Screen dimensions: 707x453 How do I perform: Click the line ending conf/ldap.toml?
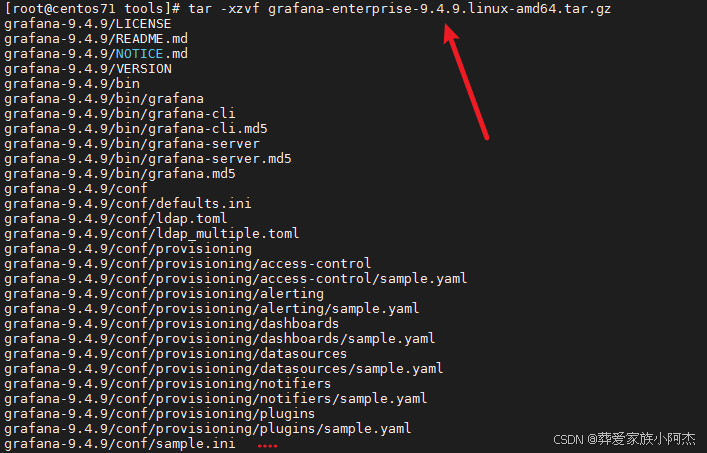coord(116,219)
